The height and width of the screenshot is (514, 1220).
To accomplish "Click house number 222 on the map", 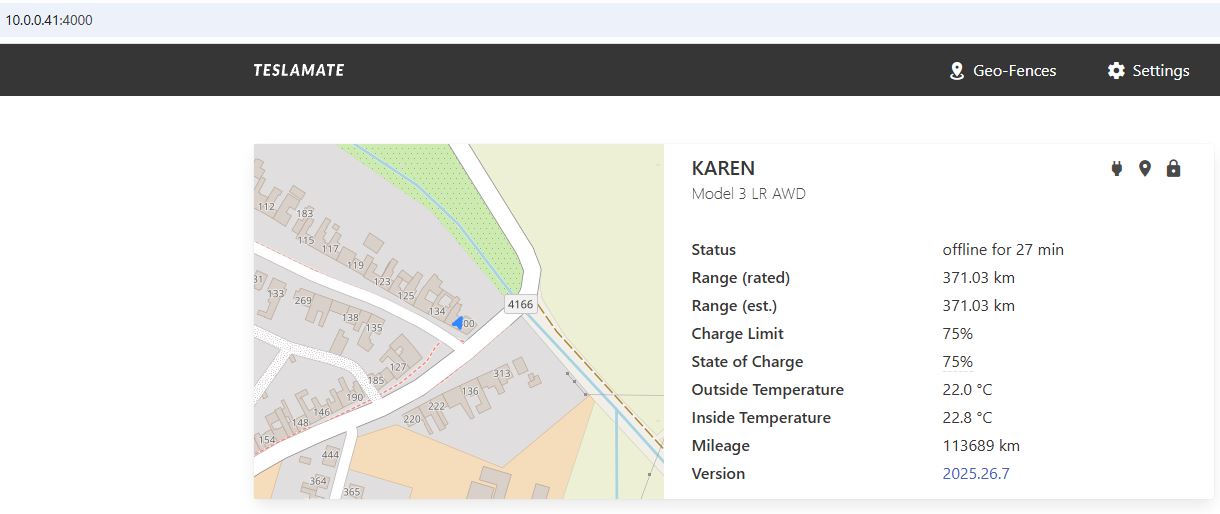I will pyautogui.click(x=436, y=406).
